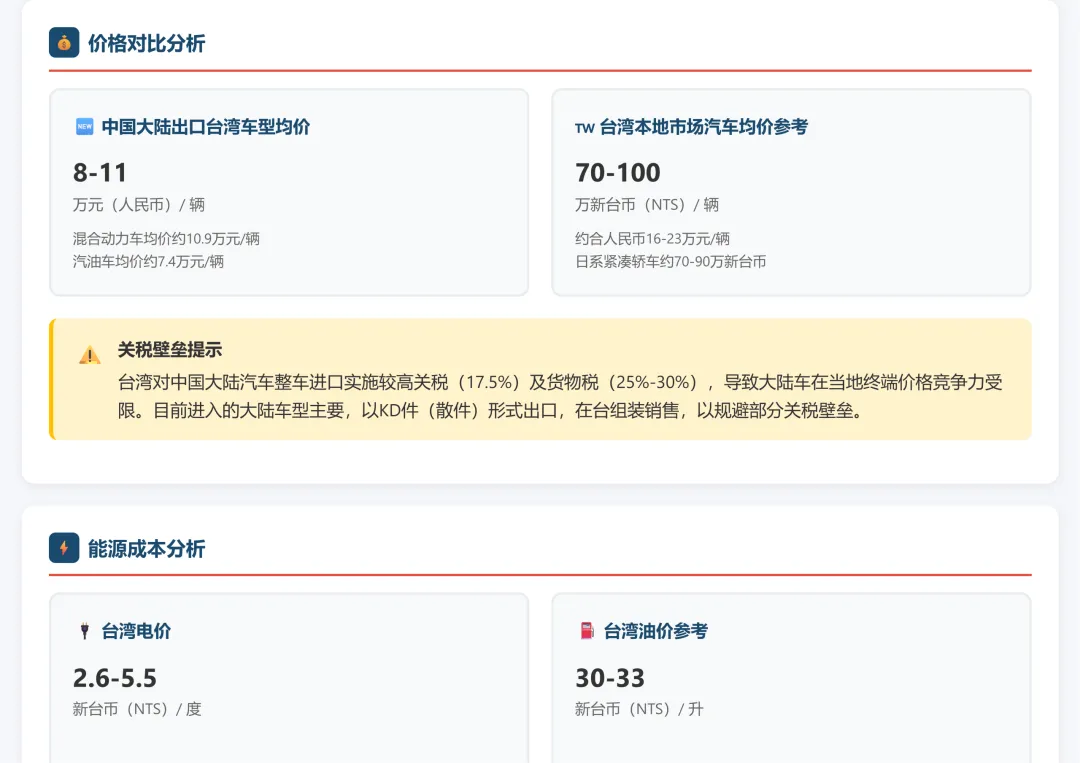
Task: Click the NEW badge icon before 中国大陆出口台湾车型均价
Action: pos(87,126)
